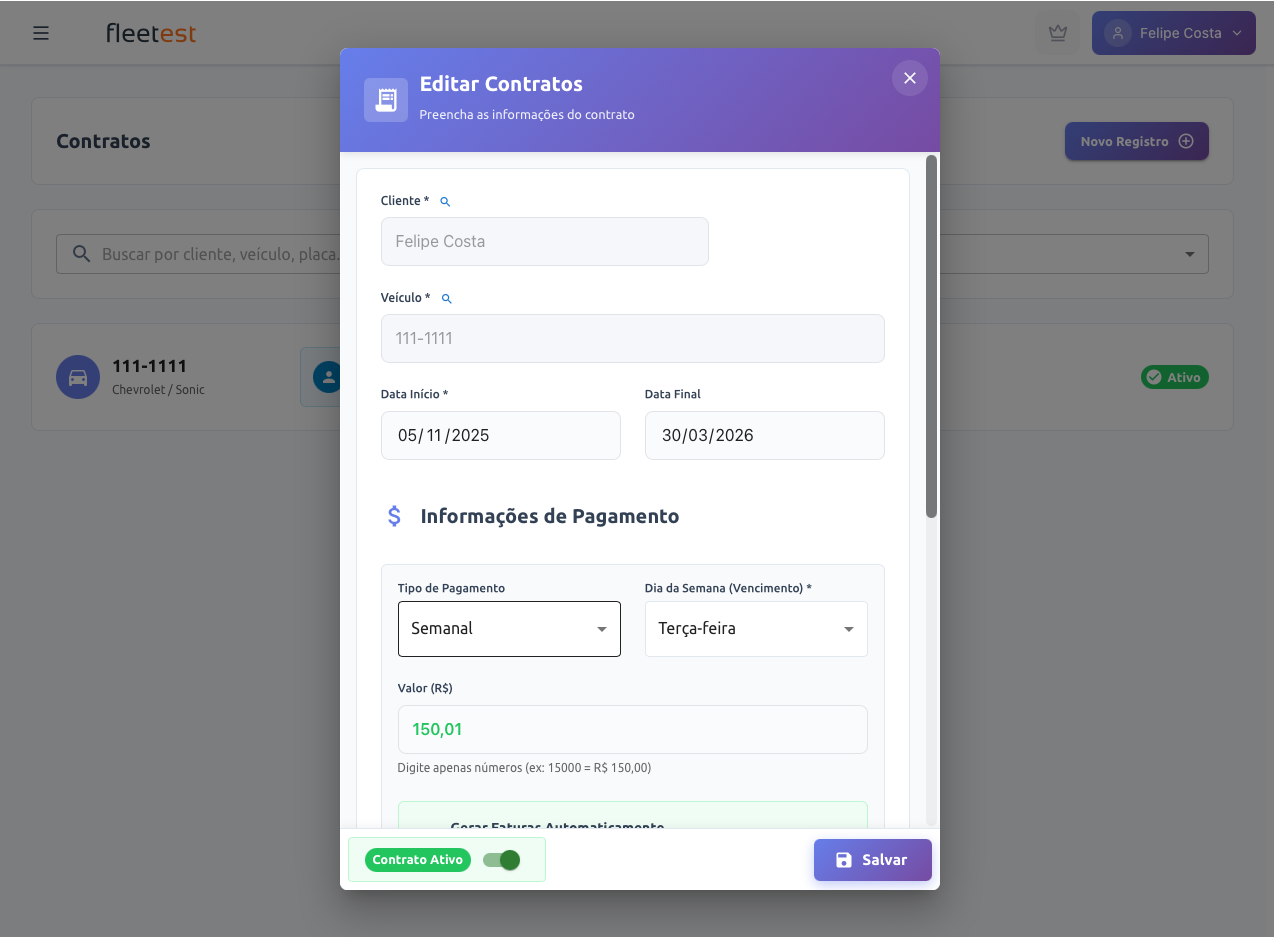Open the Felipe Costa user menu

(1173, 33)
